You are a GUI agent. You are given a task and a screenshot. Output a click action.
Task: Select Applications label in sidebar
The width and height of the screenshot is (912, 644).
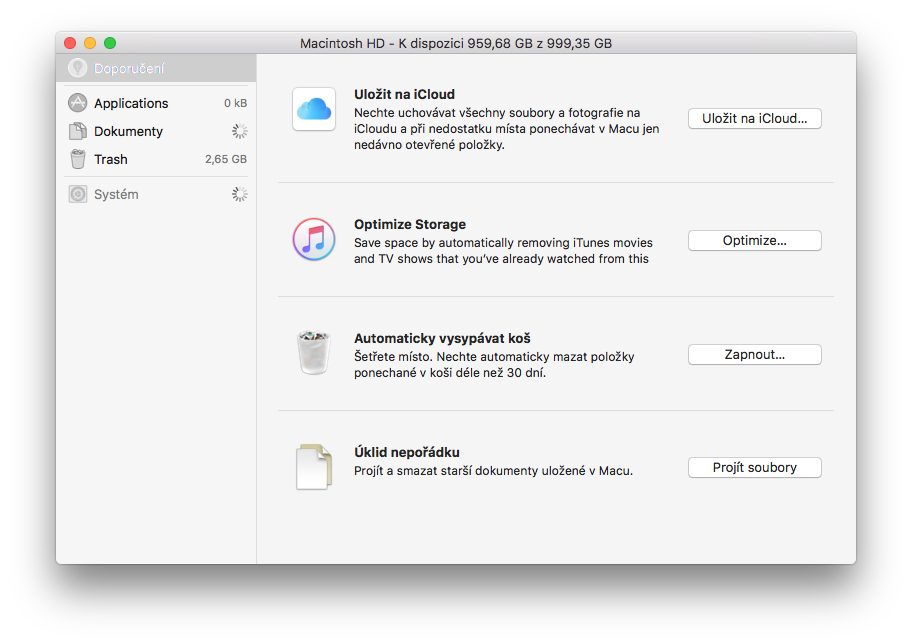(131, 103)
